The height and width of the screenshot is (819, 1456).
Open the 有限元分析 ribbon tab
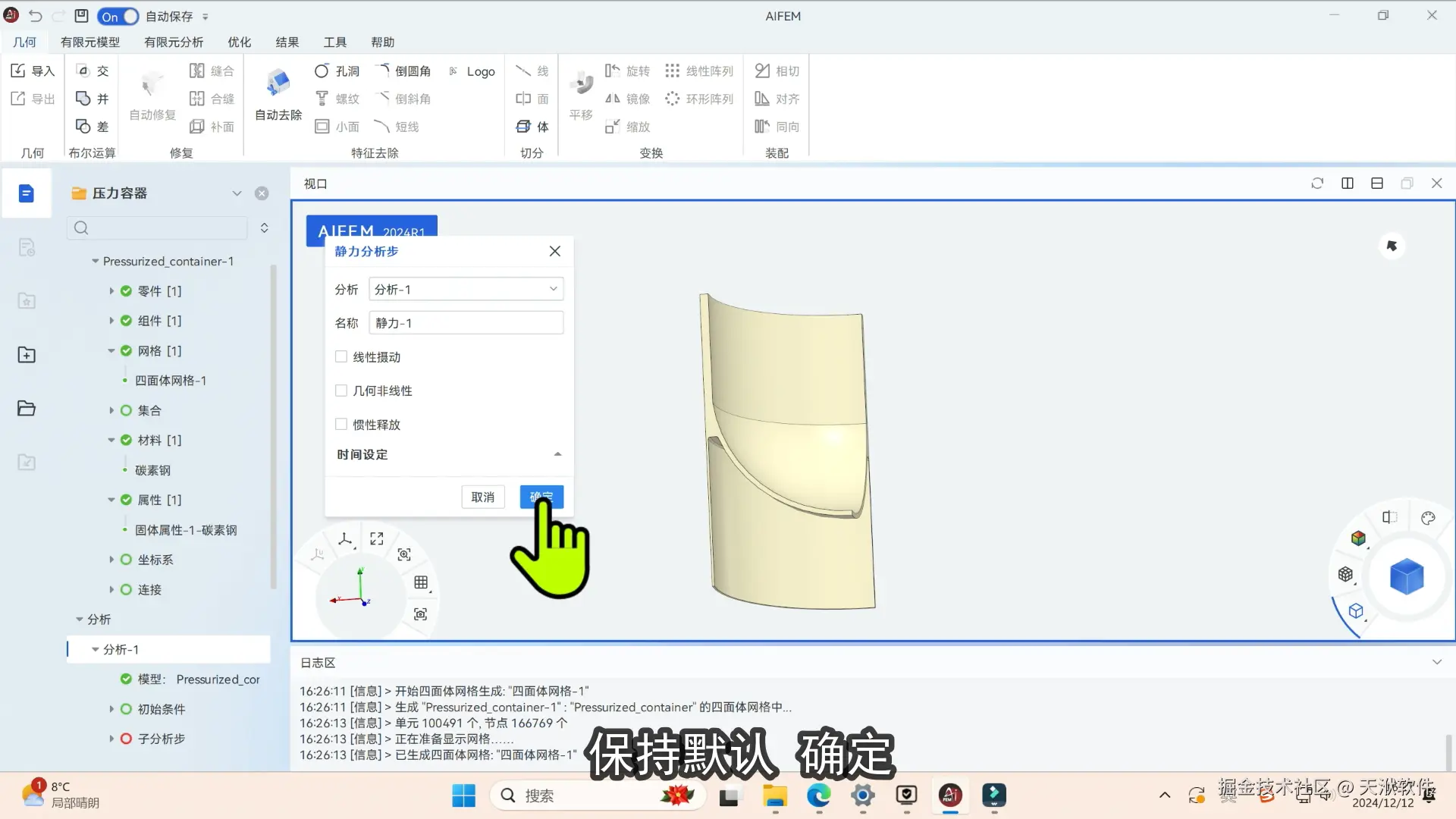(173, 42)
